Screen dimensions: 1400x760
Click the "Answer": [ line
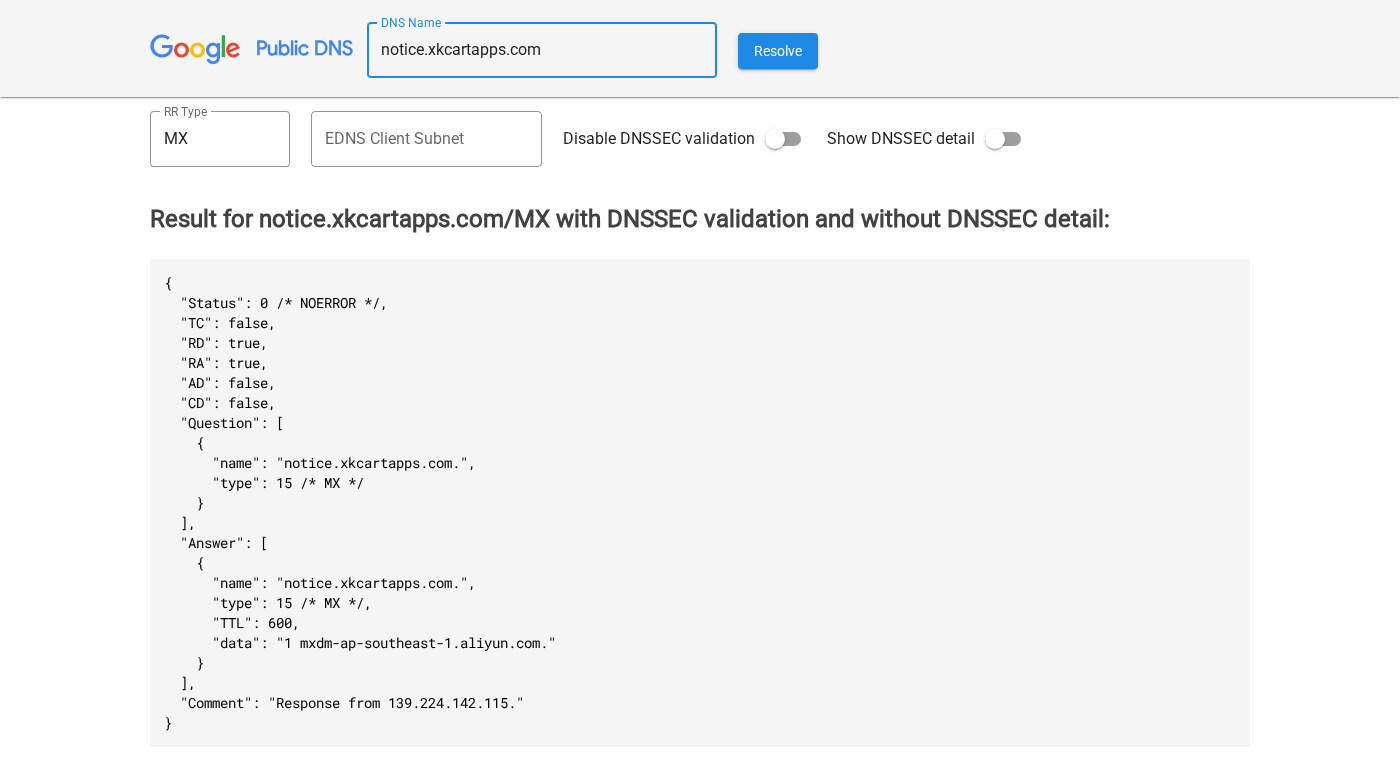(224, 543)
